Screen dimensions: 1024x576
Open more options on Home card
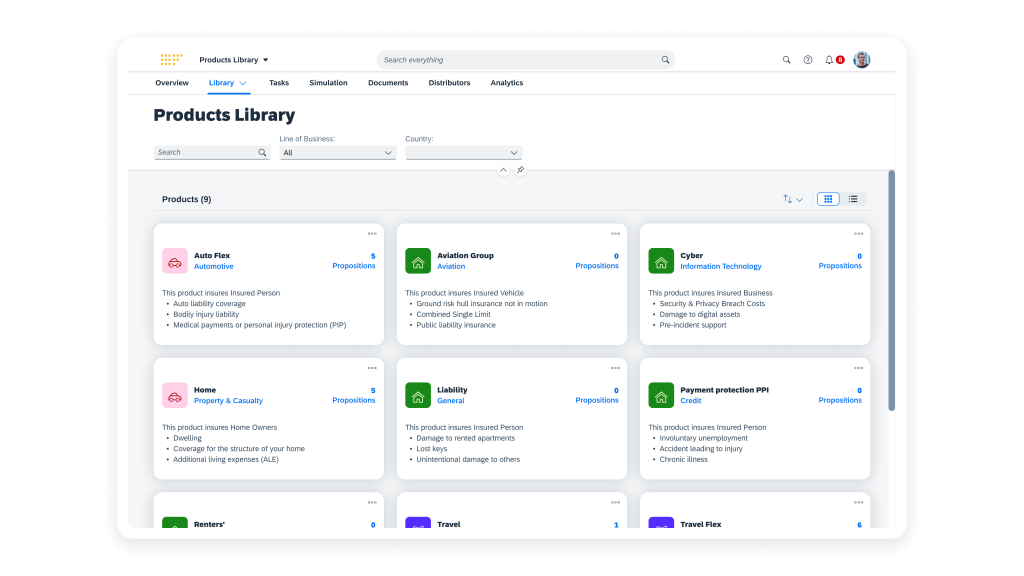tap(372, 368)
